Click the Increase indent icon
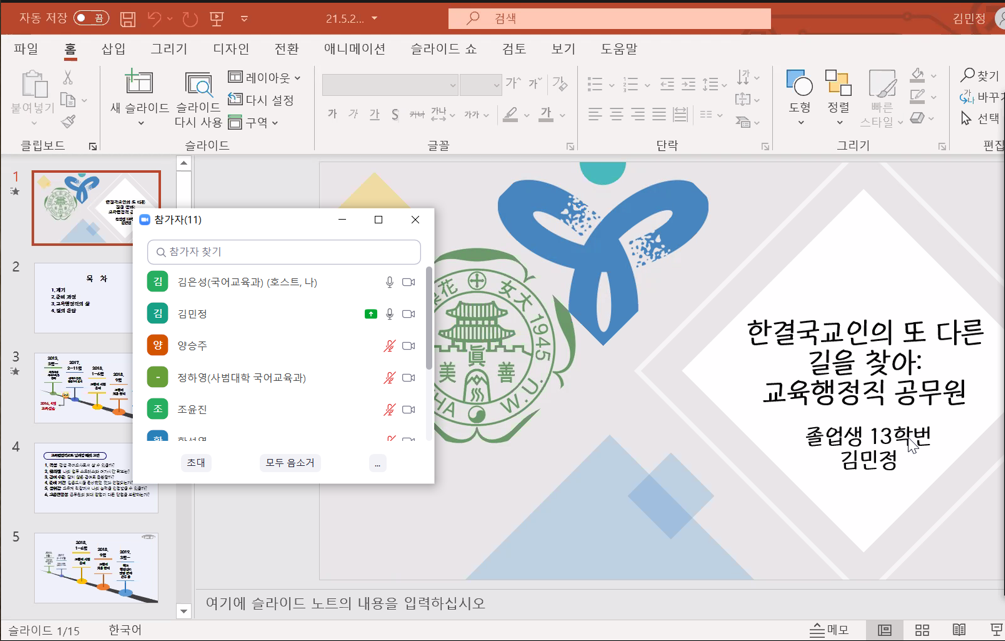The width and height of the screenshot is (1005, 641). (x=688, y=83)
